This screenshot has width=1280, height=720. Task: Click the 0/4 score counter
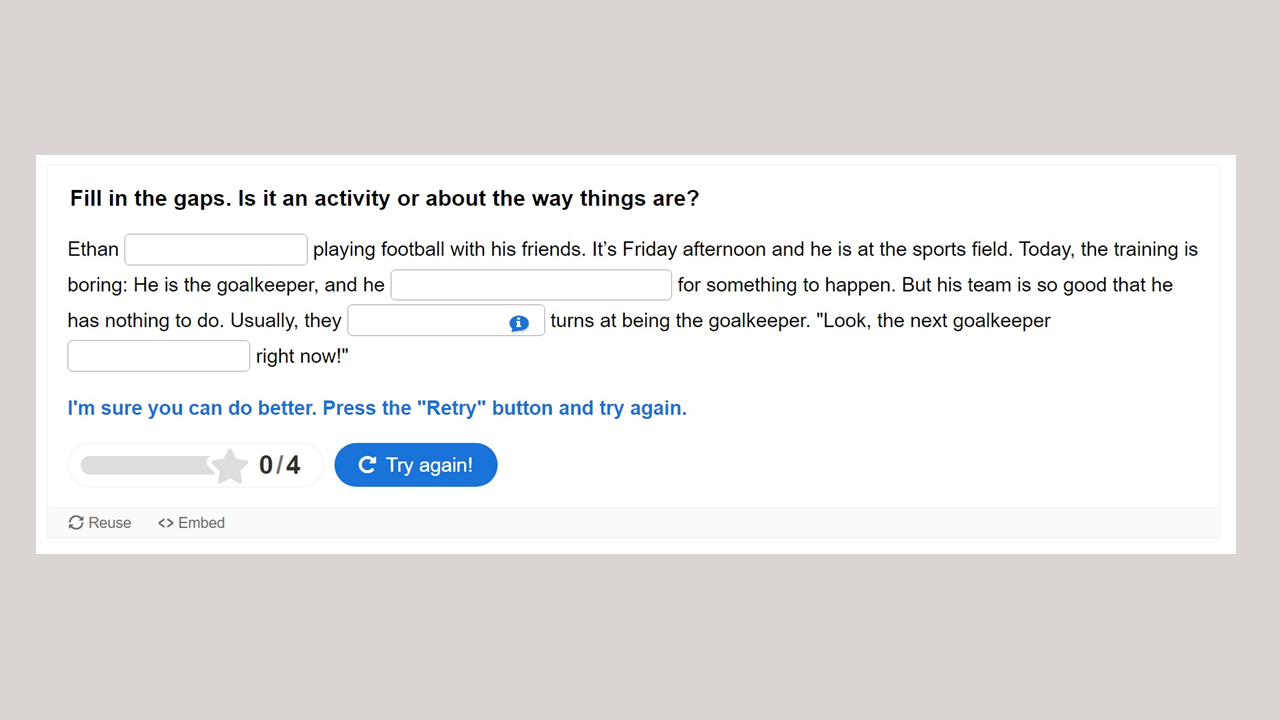click(279, 465)
